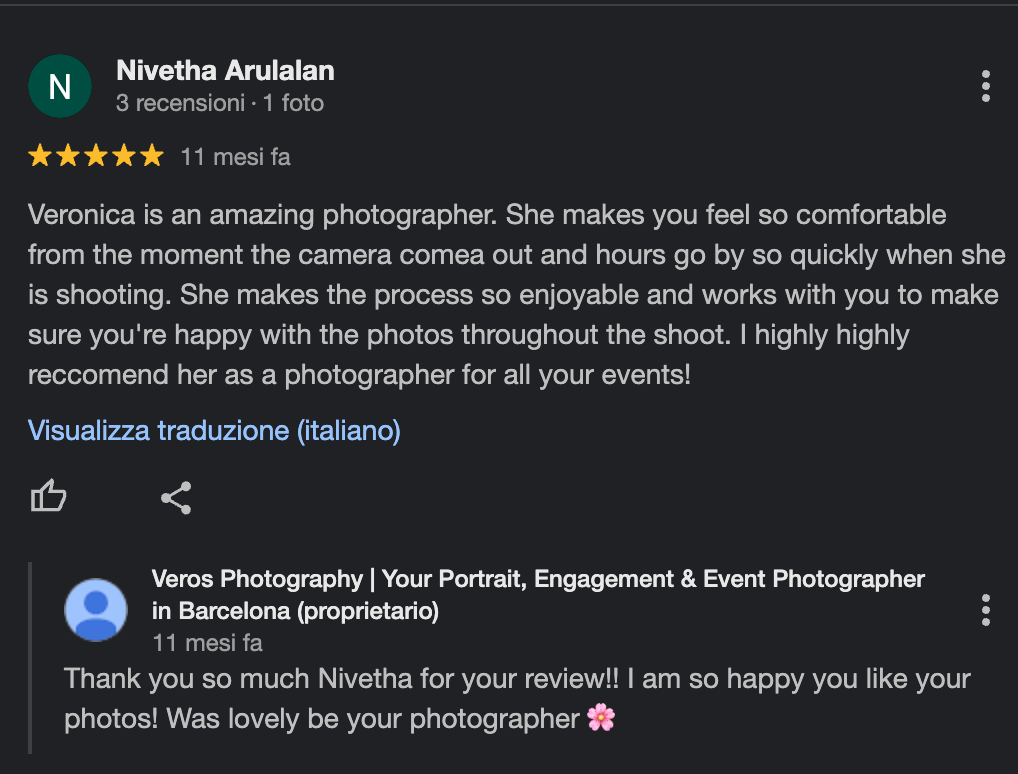The width and height of the screenshot is (1018, 774).
Task: Click the green N profile avatar
Action: tap(60, 86)
